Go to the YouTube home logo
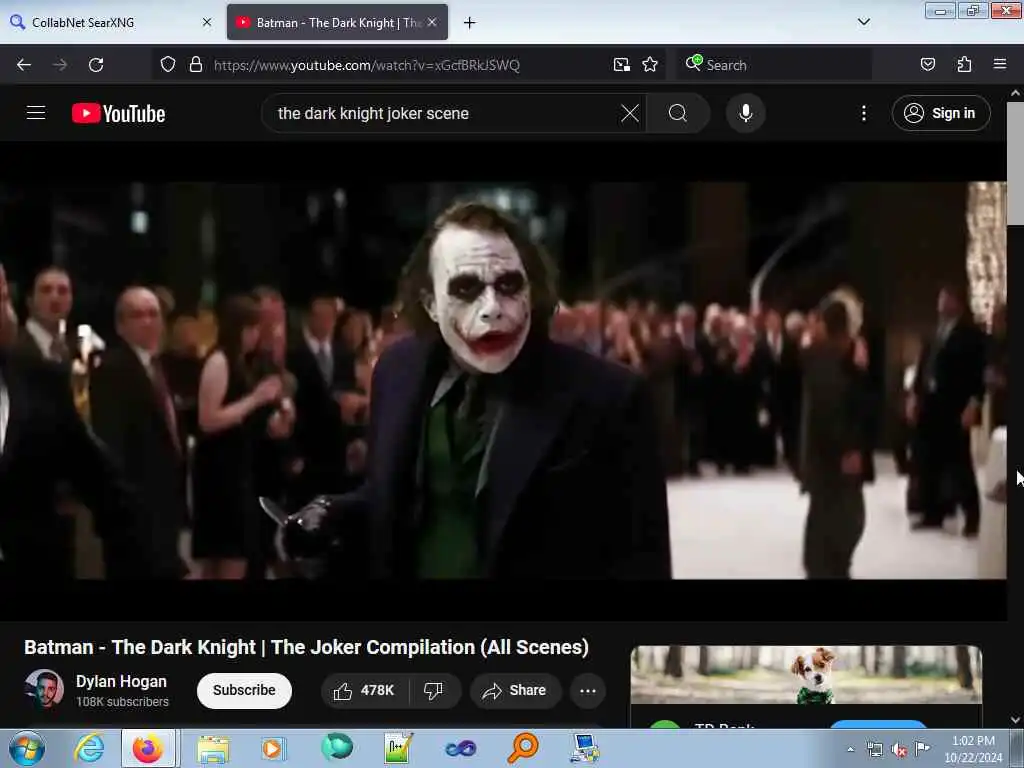The image size is (1024, 768). pos(118,114)
